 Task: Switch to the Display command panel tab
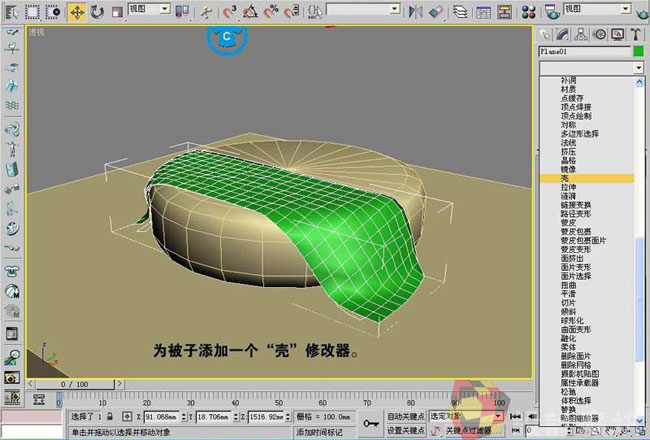click(x=618, y=34)
